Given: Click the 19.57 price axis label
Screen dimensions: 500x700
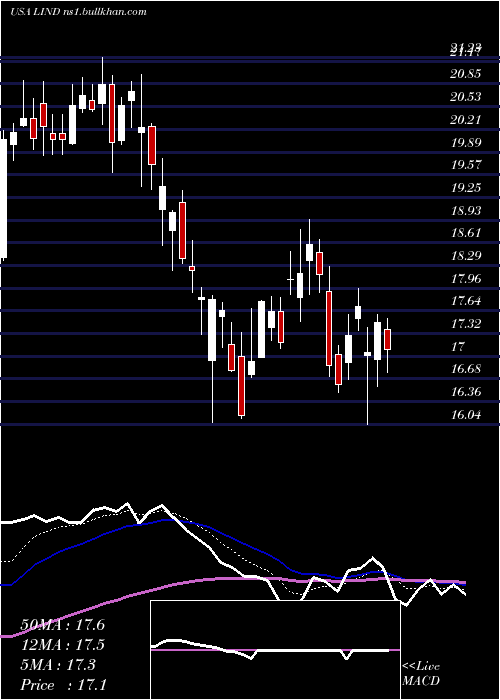Looking at the screenshot, I should coord(466,165).
